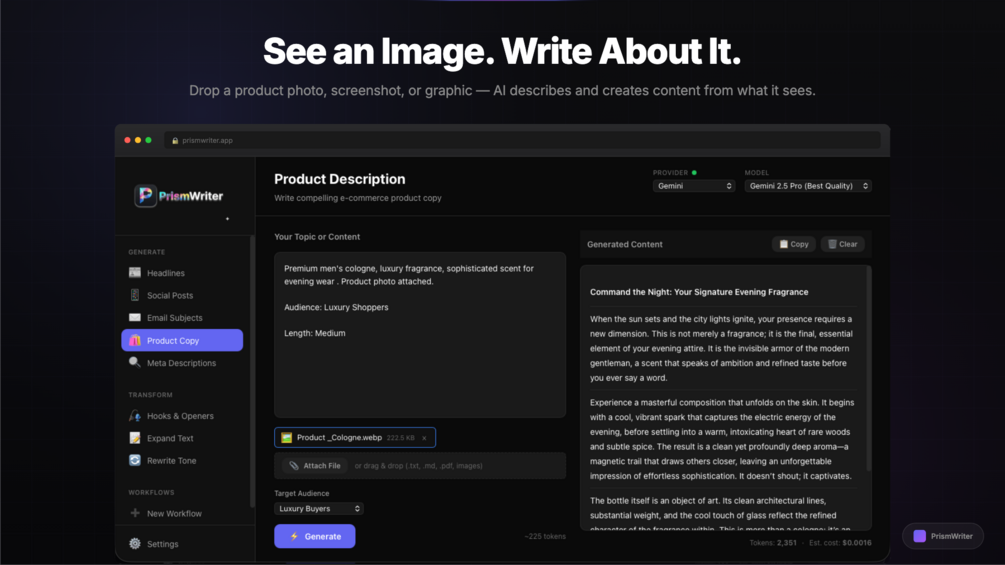Open Headlines in the sidebar
Viewport: 1005px width, 565px height.
tap(182, 273)
